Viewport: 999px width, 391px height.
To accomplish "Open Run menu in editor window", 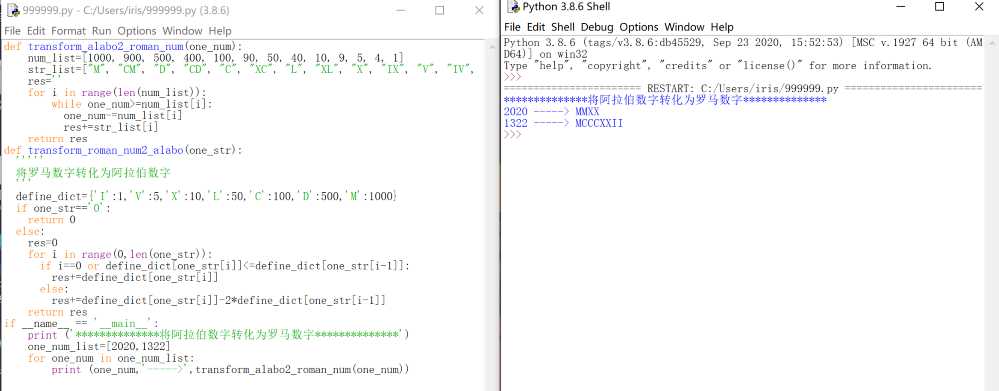I will (101, 31).
